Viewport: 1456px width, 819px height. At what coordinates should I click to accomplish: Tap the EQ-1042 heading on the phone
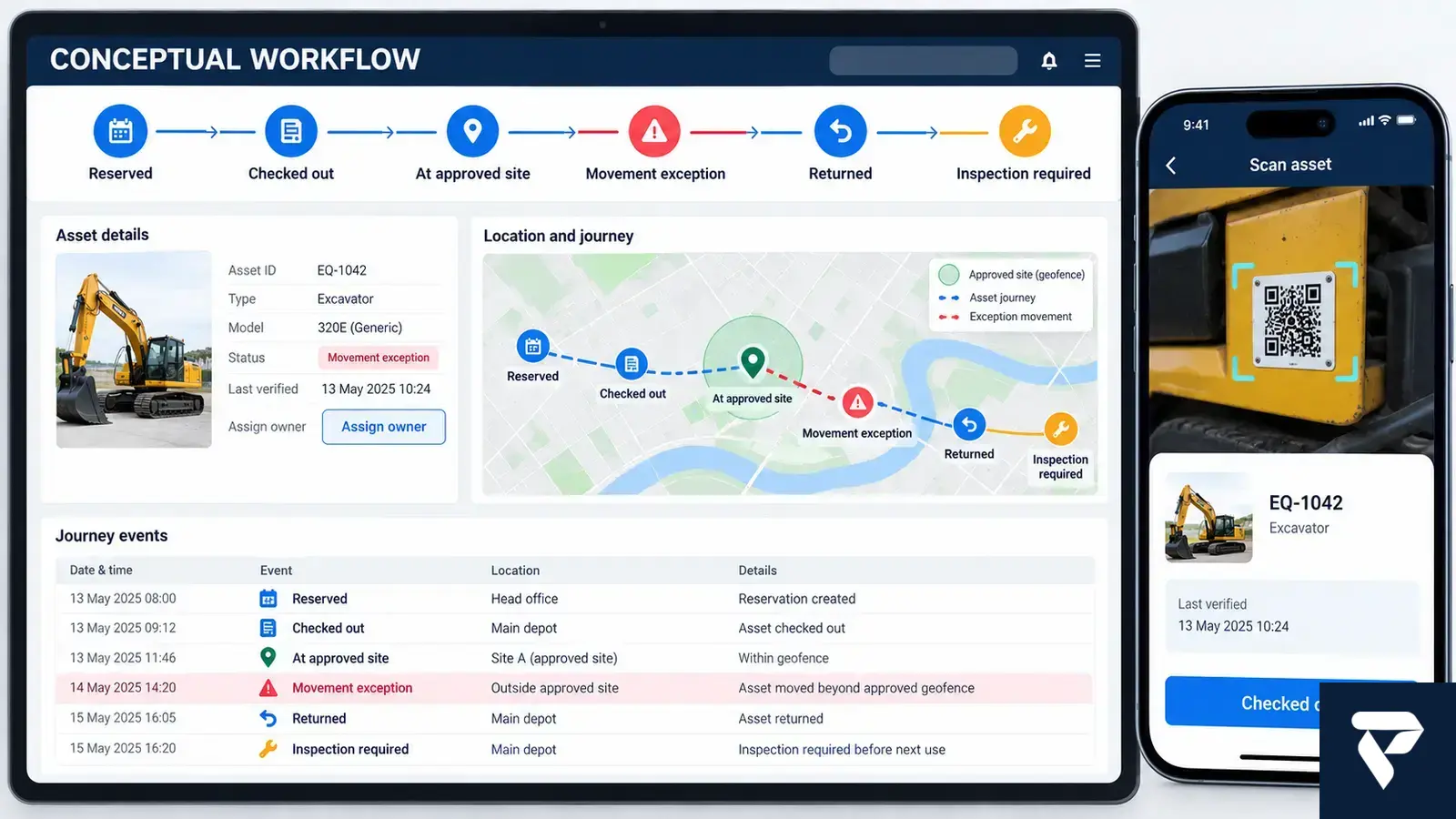1306,503
